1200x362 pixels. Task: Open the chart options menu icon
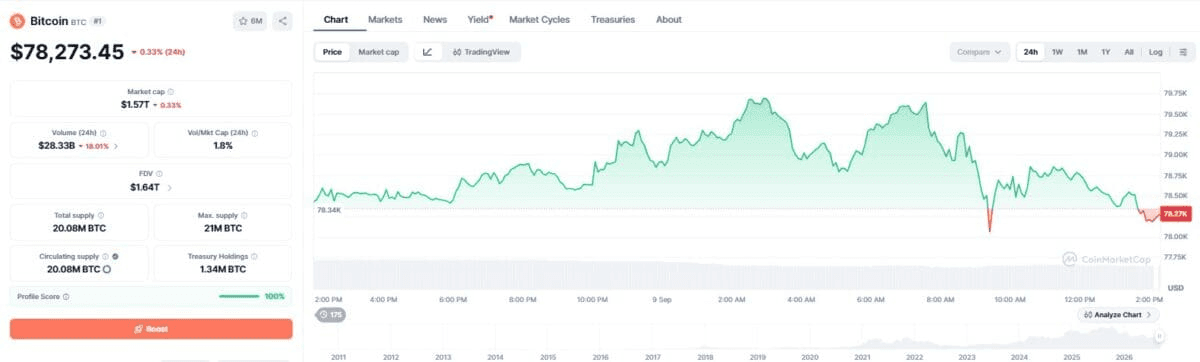click(1183, 52)
